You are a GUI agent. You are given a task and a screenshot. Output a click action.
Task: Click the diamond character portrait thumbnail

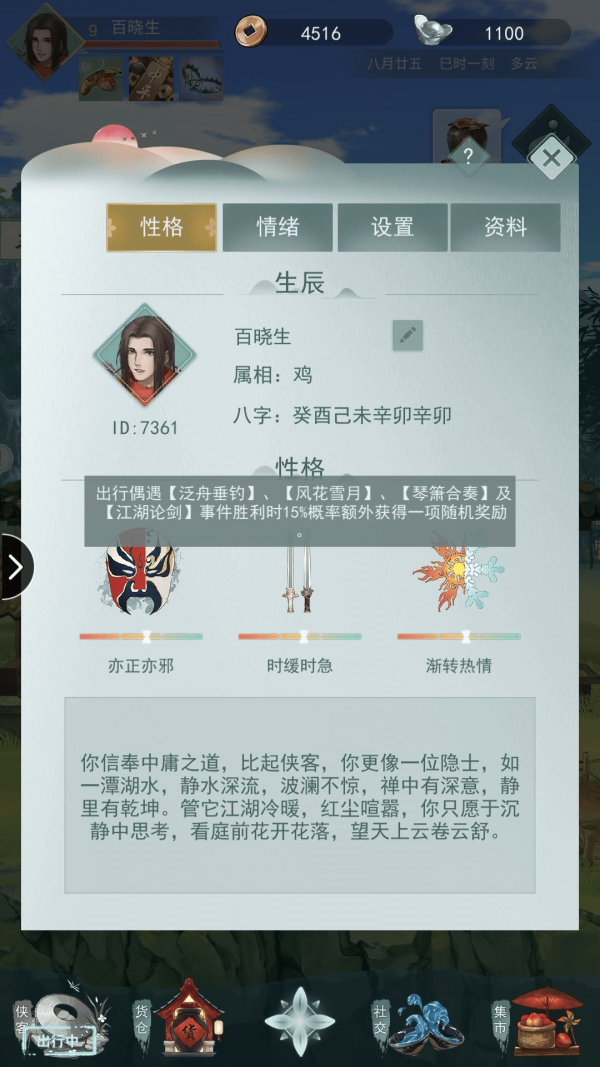tap(144, 355)
